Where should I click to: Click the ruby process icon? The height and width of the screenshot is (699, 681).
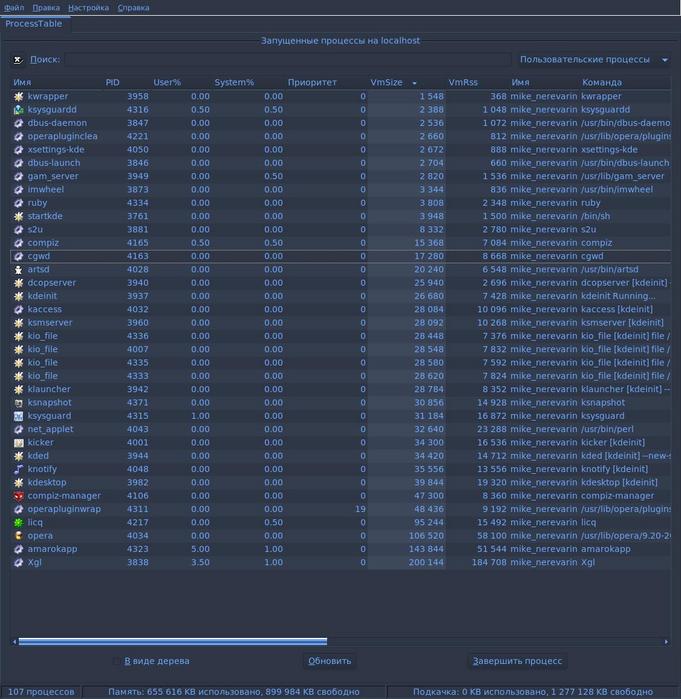pos(18,203)
